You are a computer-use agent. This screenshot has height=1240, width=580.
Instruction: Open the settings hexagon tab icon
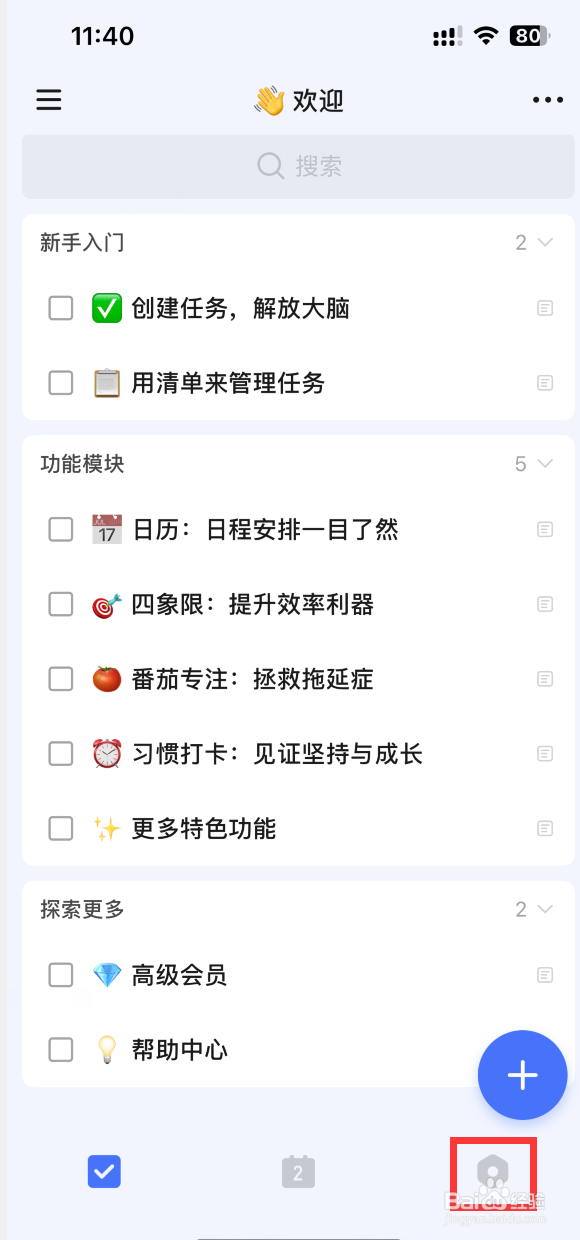(x=492, y=1171)
